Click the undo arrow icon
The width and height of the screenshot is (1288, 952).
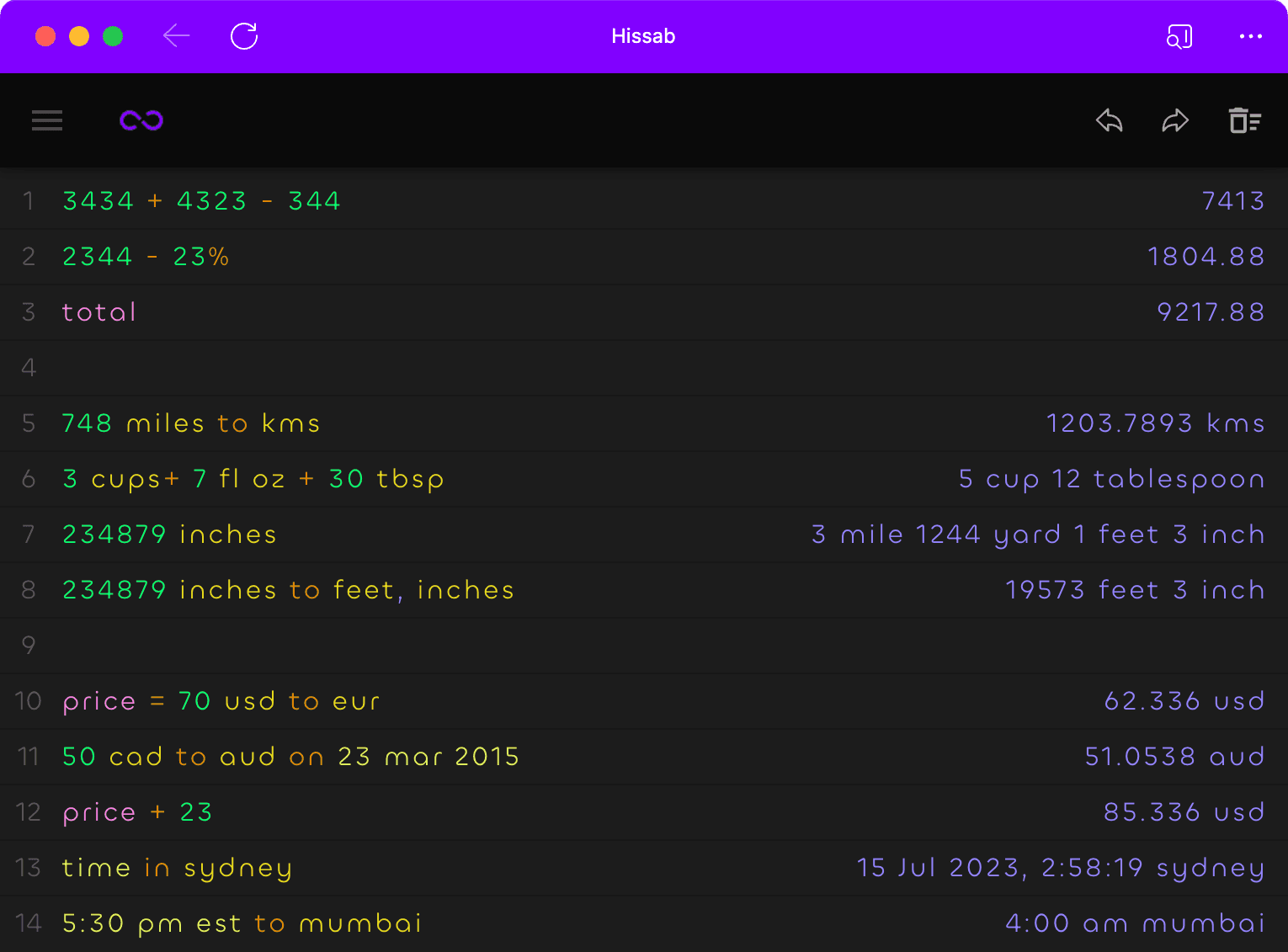click(1110, 120)
